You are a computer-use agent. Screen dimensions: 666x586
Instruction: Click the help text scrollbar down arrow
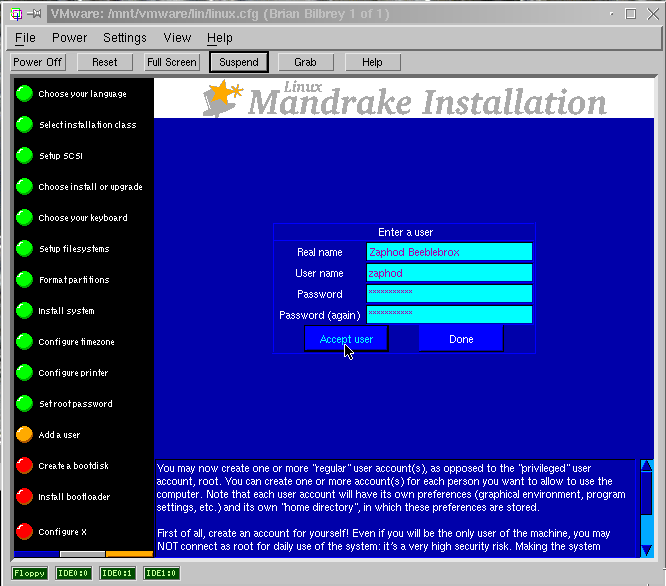tap(647, 549)
